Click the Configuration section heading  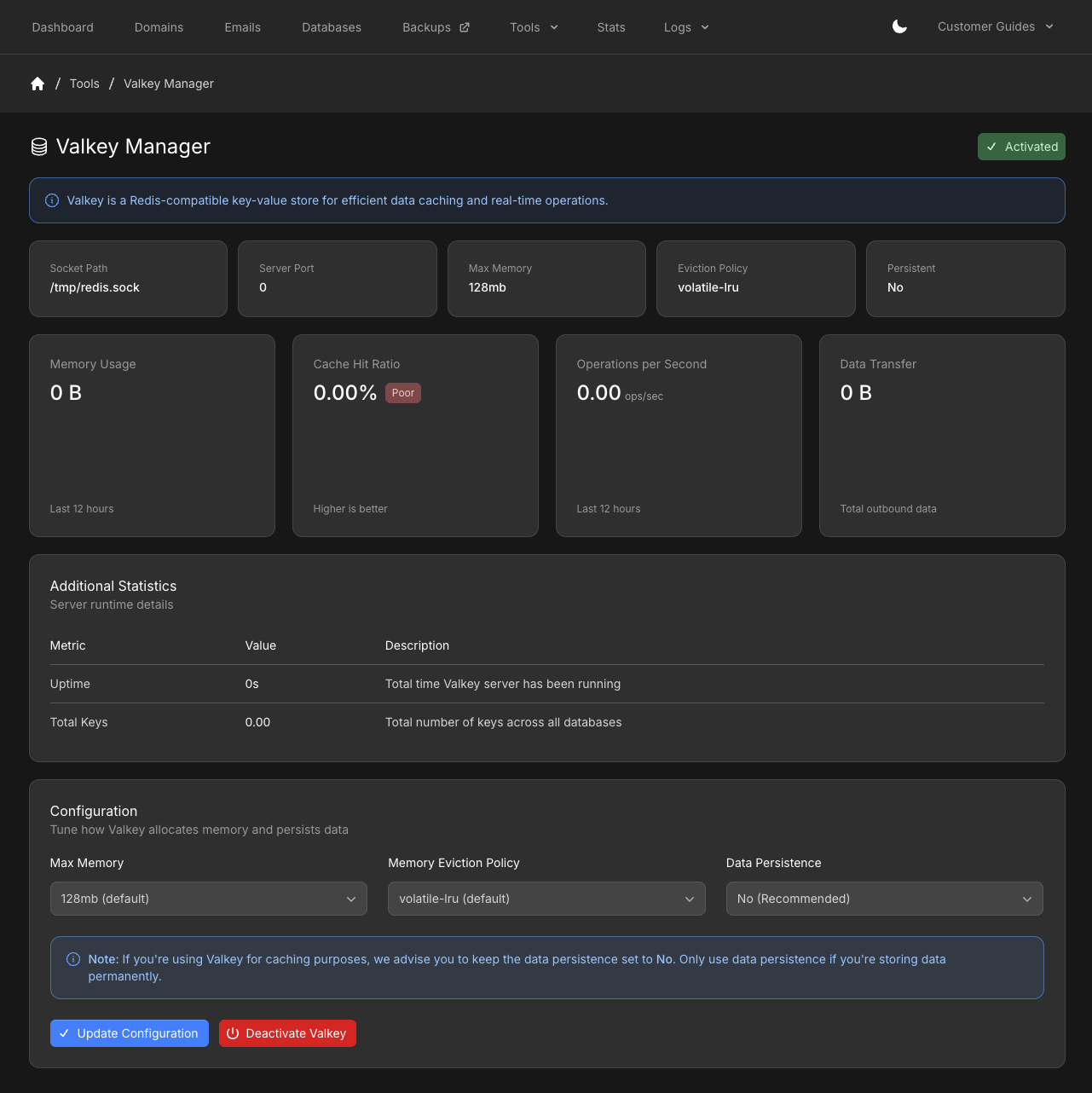coord(94,811)
